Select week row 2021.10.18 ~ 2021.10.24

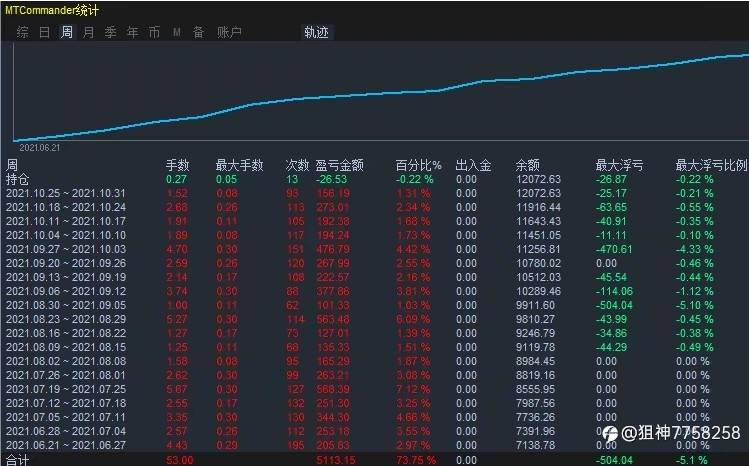click(374, 207)
